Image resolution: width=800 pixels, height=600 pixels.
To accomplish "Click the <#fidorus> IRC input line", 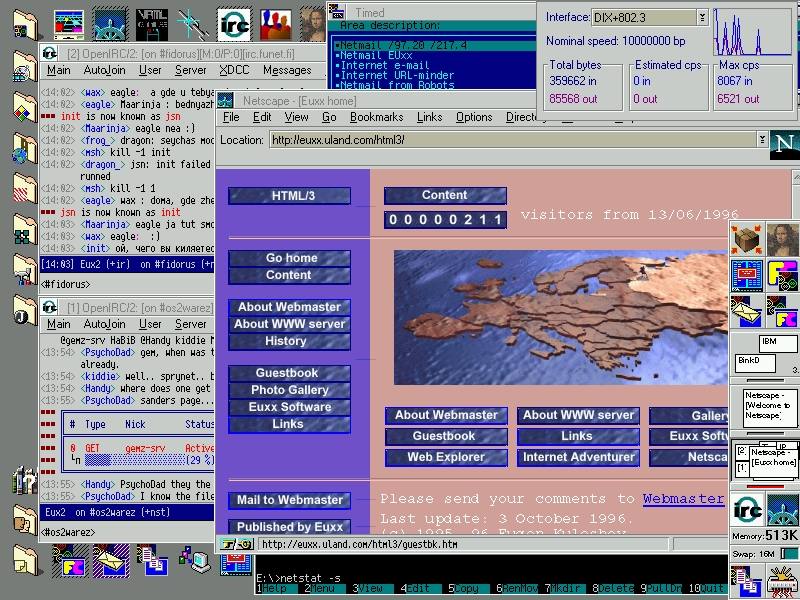I will (127, 284).
